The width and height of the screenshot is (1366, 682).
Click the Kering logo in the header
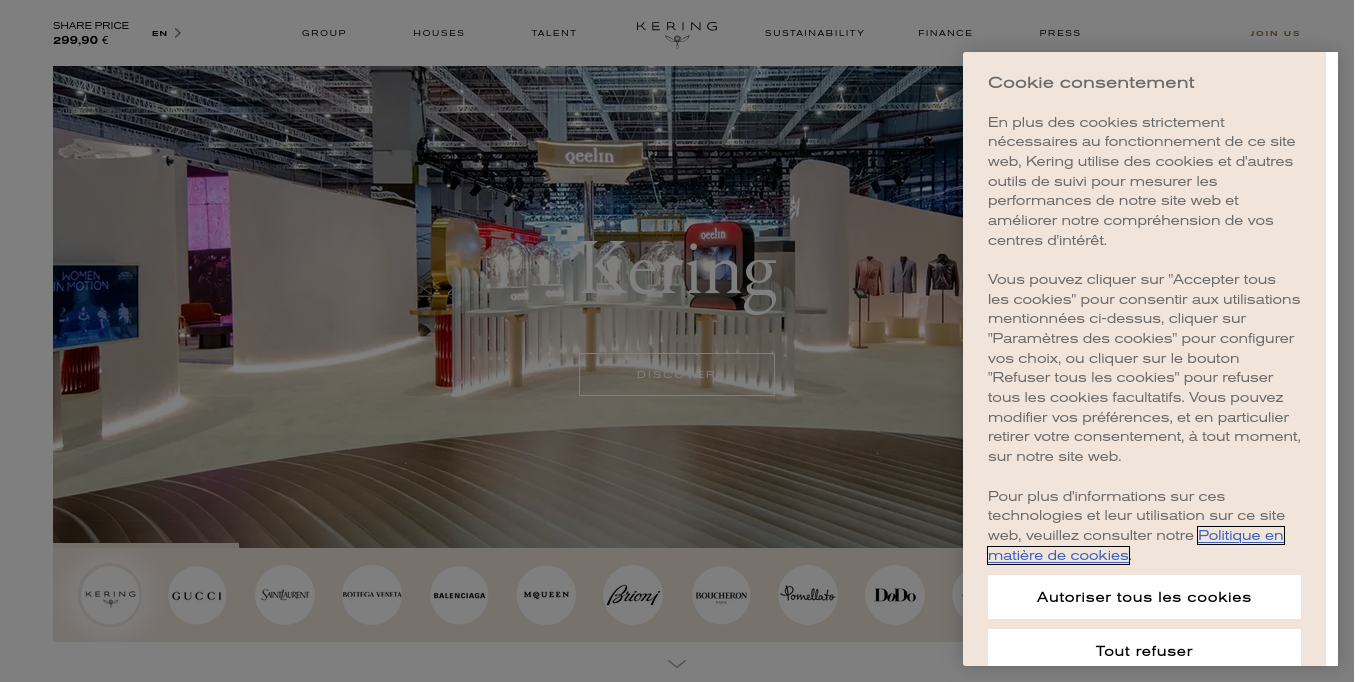click(x=676, y=32)
